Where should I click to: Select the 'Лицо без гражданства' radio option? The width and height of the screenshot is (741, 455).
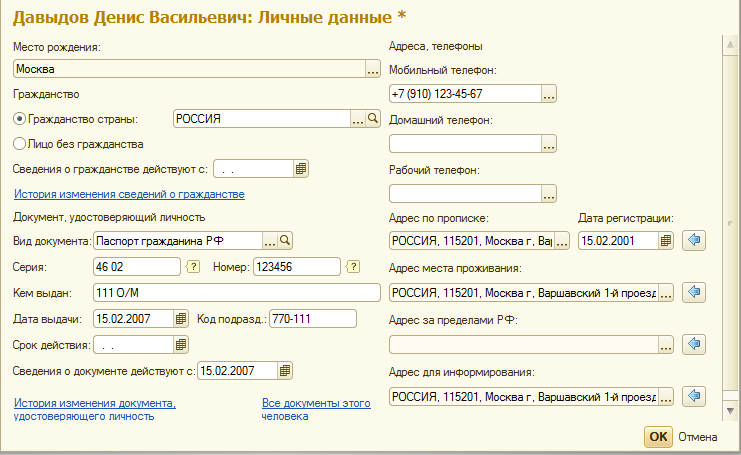coord(19,144)
